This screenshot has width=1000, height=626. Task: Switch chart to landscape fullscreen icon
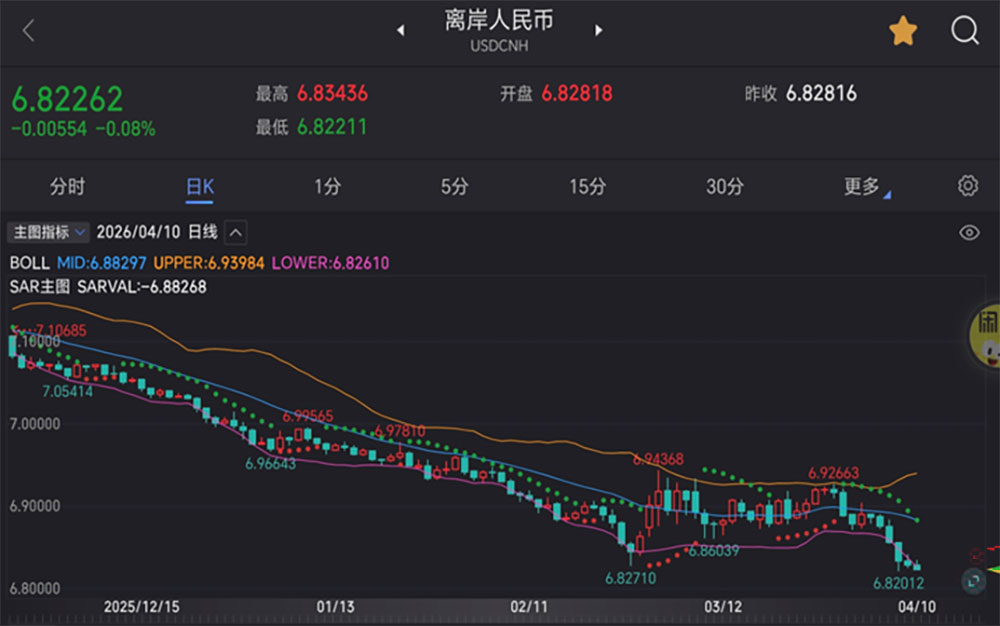(973, 580)
